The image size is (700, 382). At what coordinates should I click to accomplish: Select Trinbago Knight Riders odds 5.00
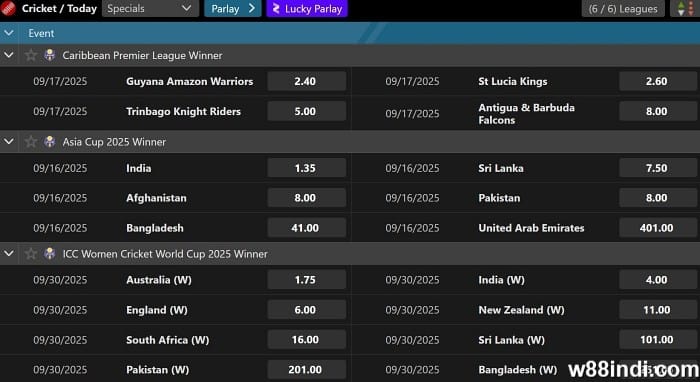point(307,111)
